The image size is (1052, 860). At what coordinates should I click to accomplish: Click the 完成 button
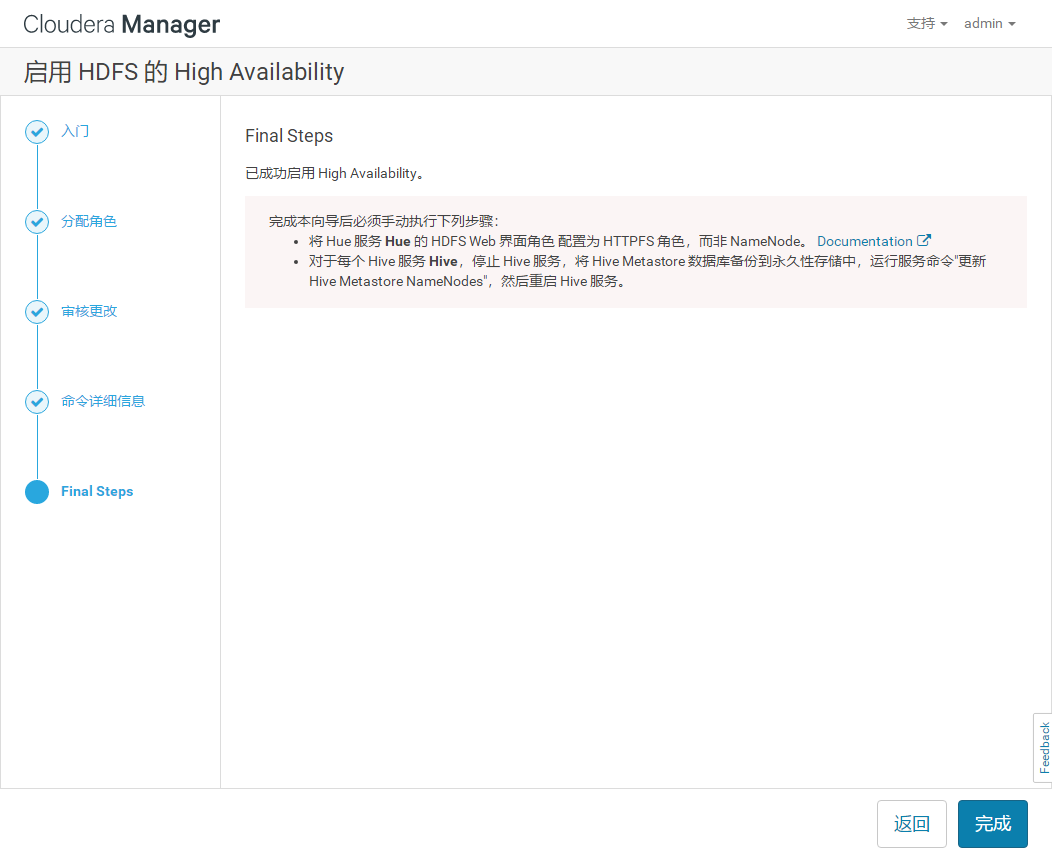click(993, 824)
